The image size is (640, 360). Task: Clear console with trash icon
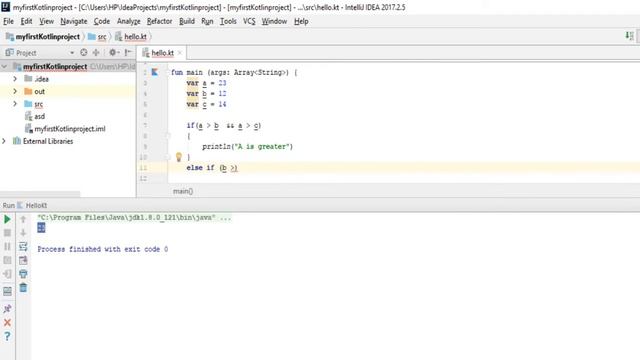tap(23, 288)
